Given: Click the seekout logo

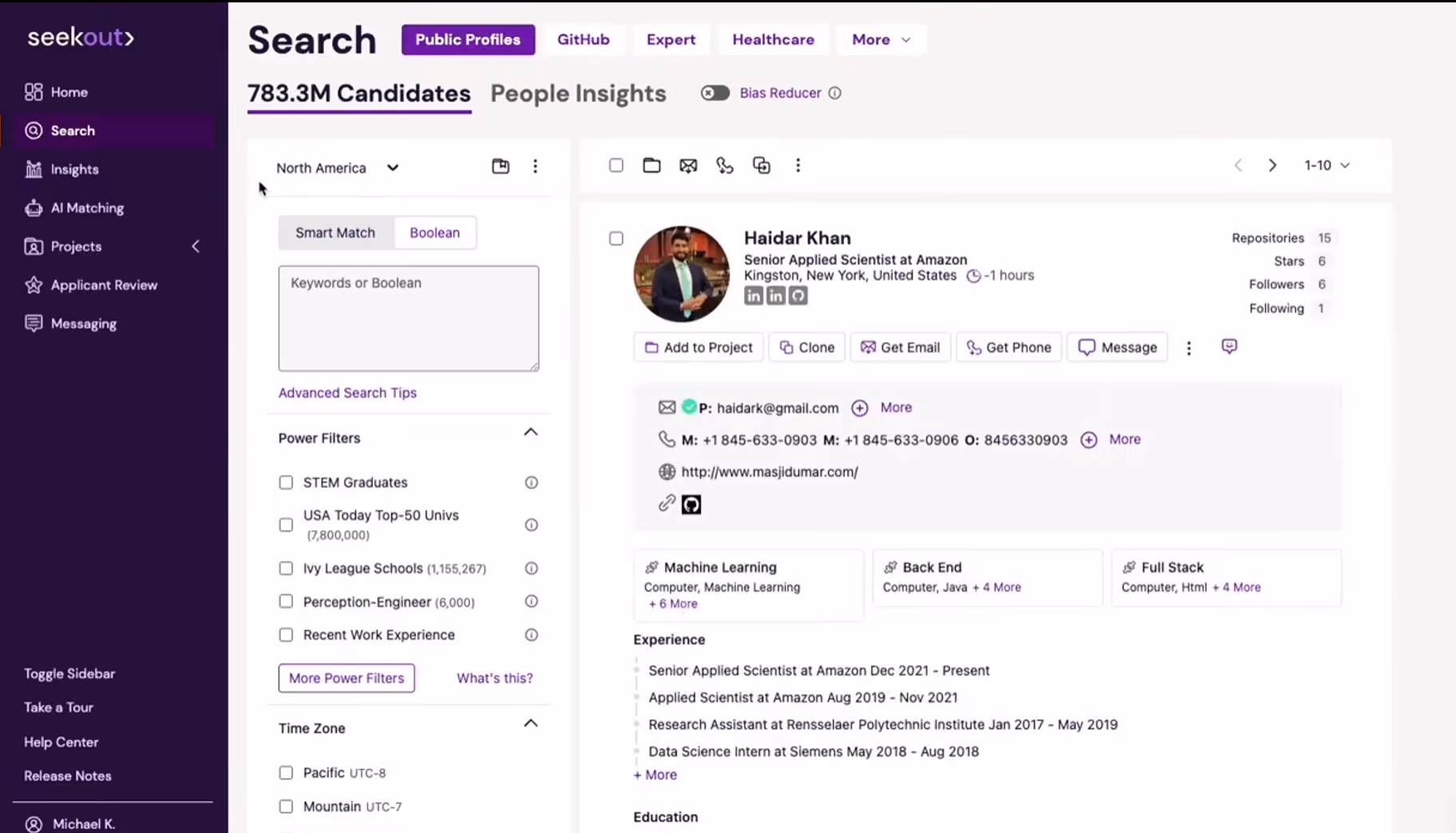Looking at the screenshot, I should click(81, 37).
